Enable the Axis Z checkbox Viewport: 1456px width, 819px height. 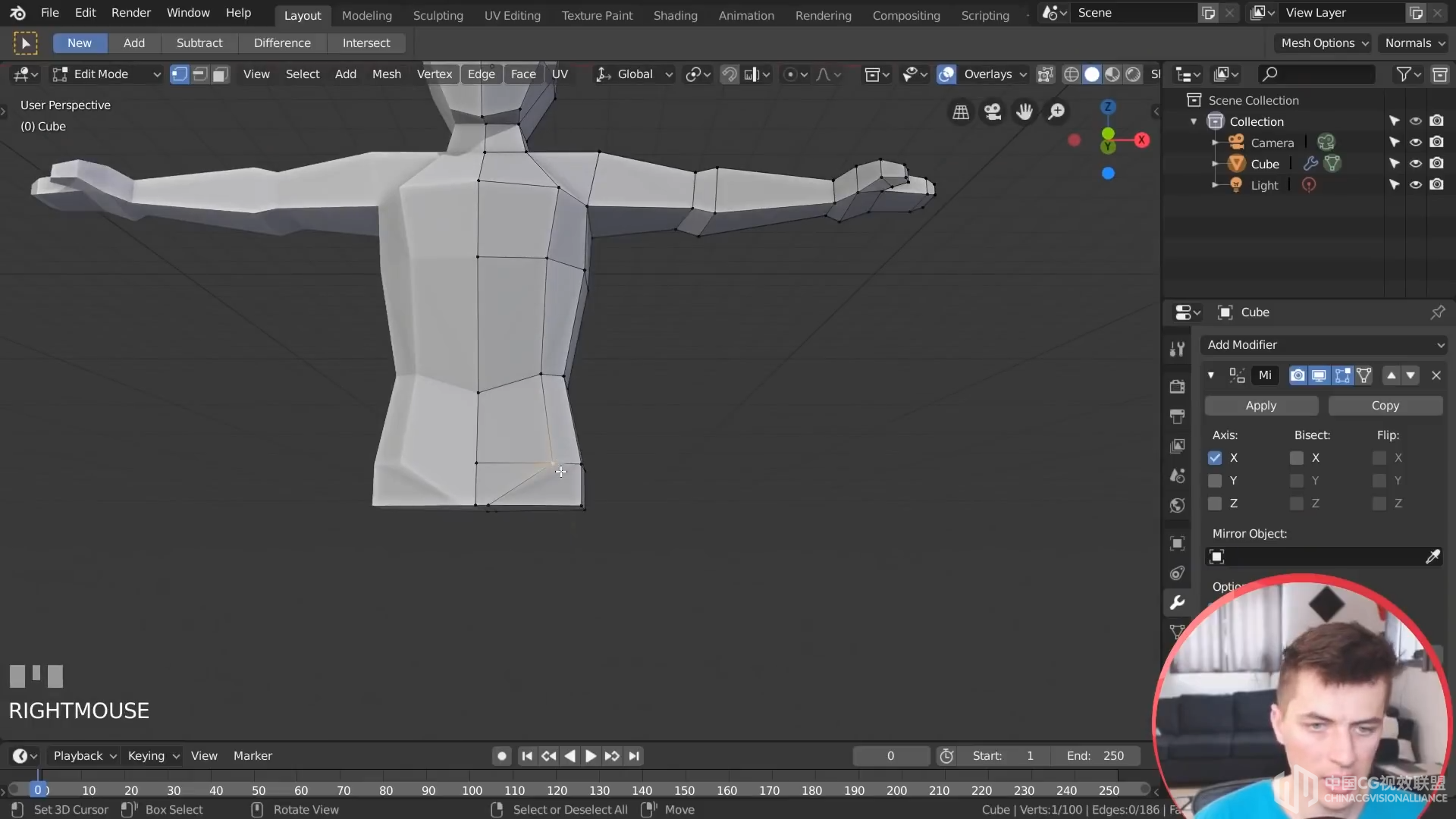point(1215,504)
